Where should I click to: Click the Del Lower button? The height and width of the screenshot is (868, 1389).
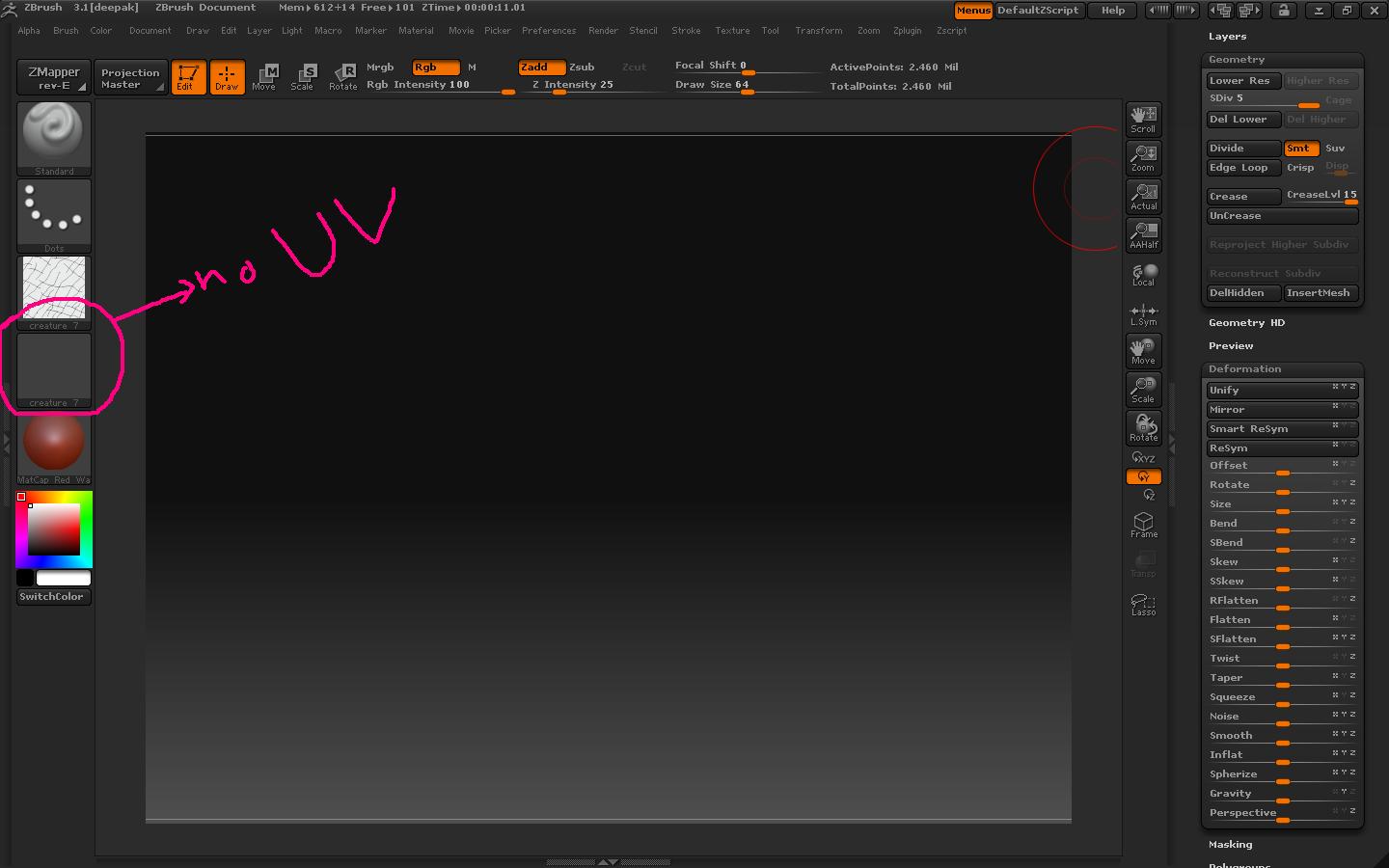tap(1243, 120)
